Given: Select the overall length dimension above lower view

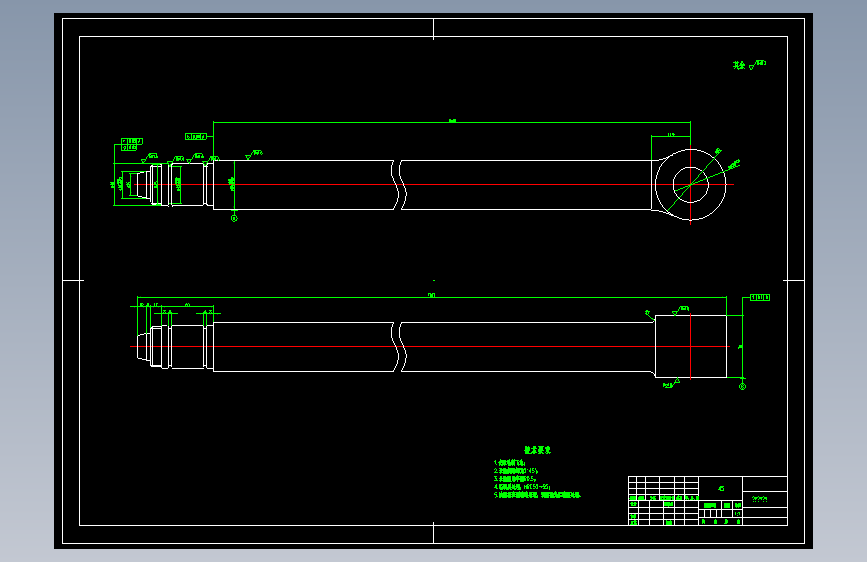Looking at the screenshot, I should point(431,296).
